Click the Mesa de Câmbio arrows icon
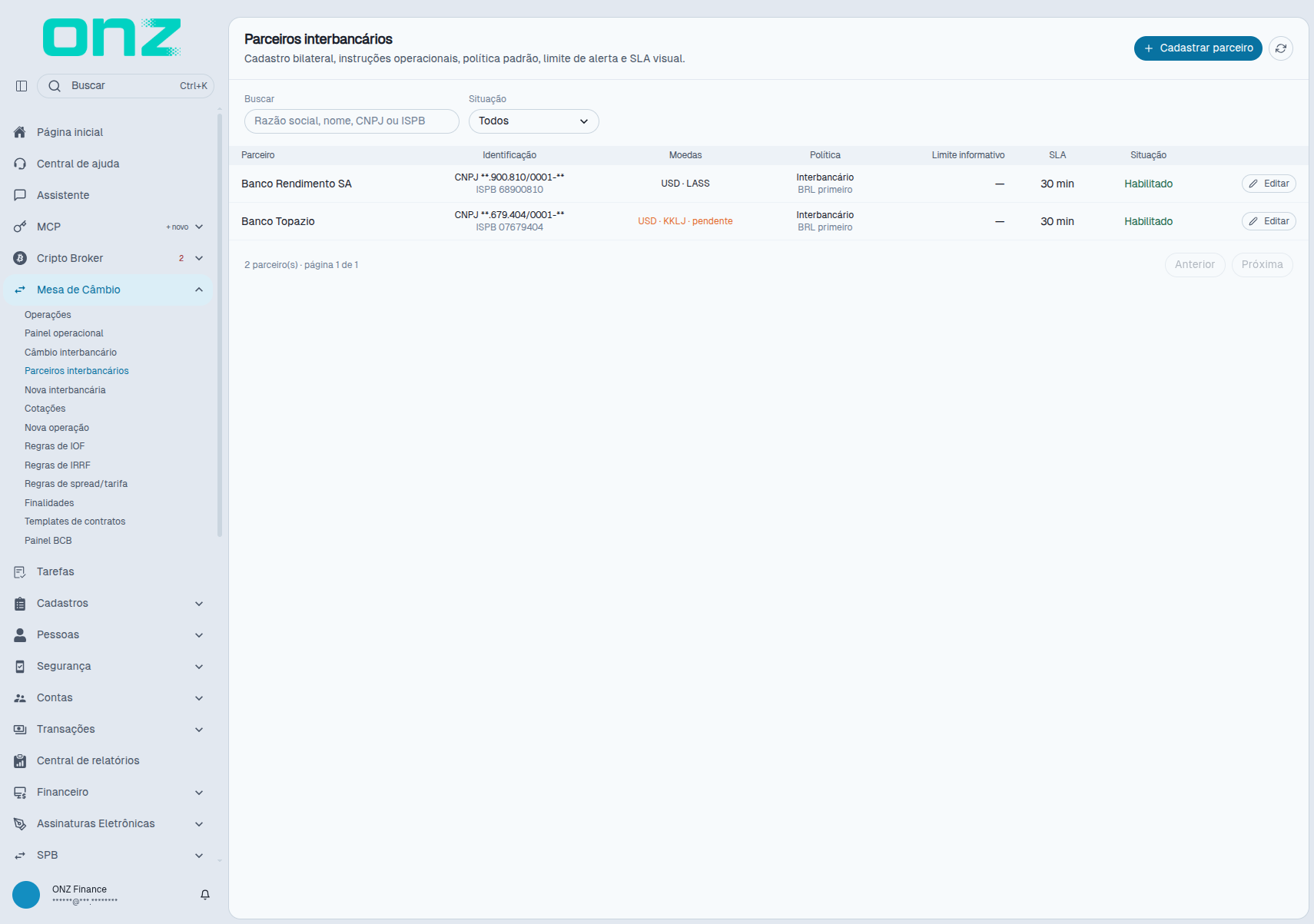The image size is (1314, 924). pyautogui.click(x=20, y=290)
